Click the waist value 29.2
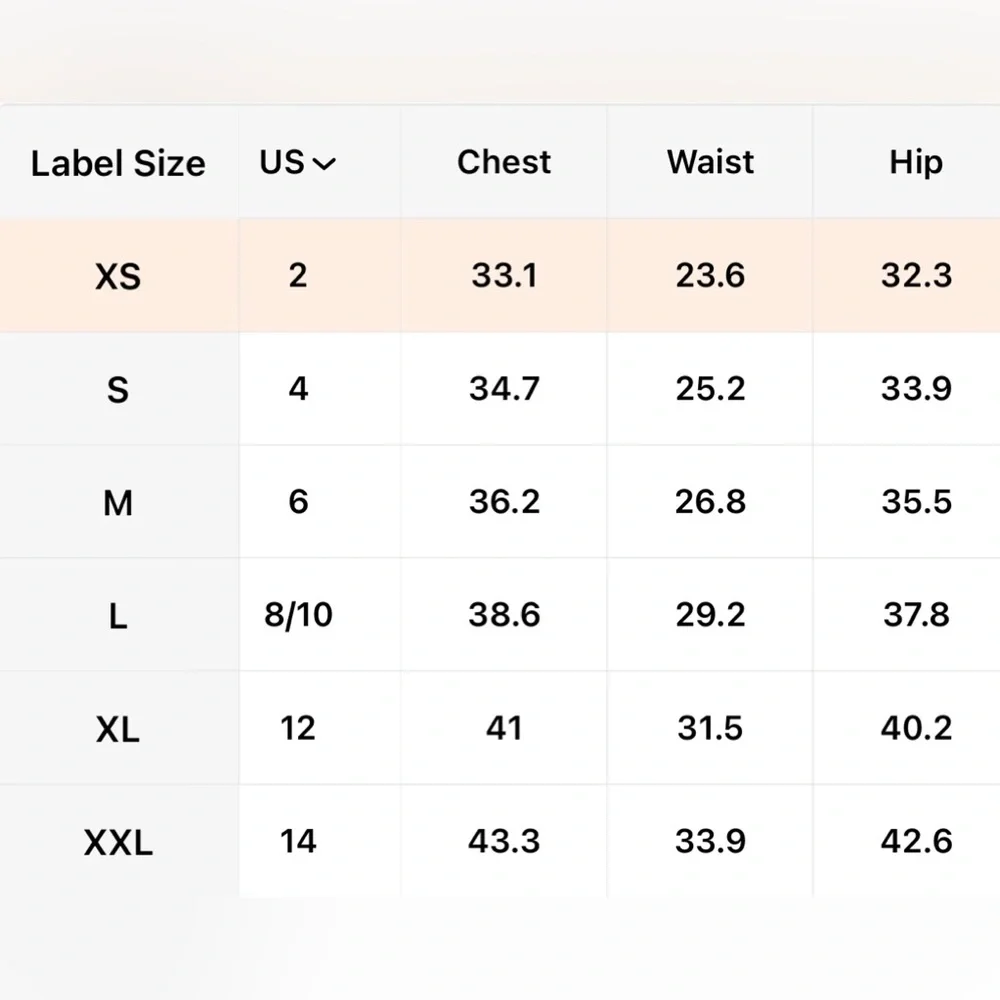 click(x=710, y=615)
